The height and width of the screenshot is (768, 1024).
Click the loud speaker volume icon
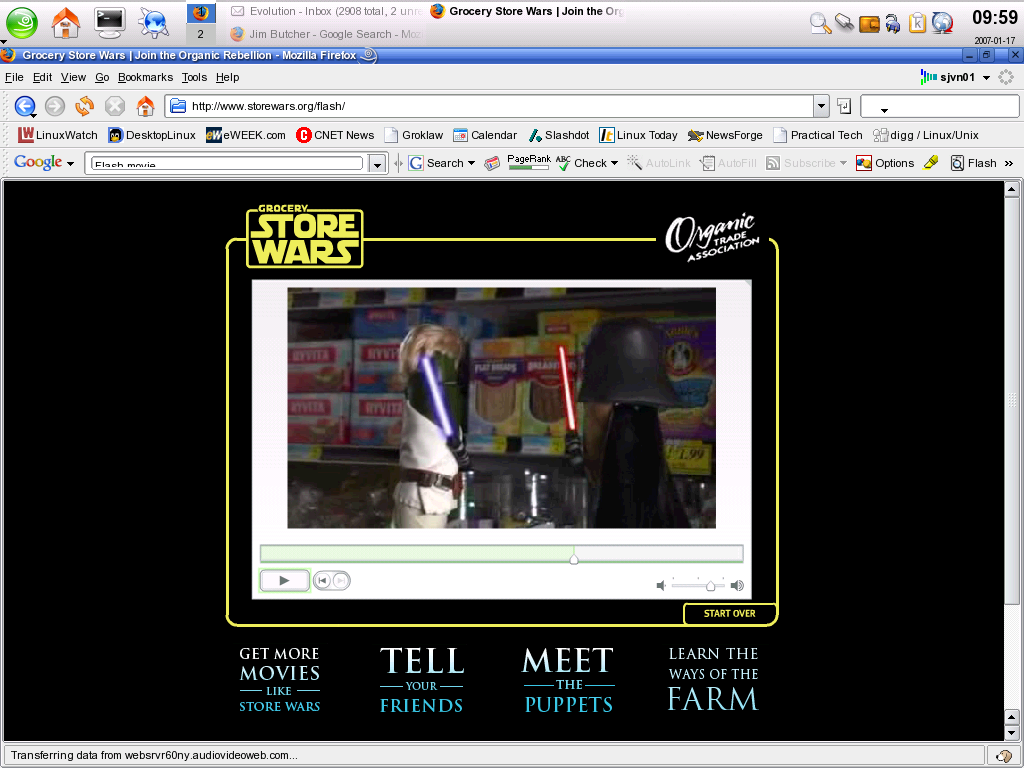pyautogui.click(x=737, y=585)
